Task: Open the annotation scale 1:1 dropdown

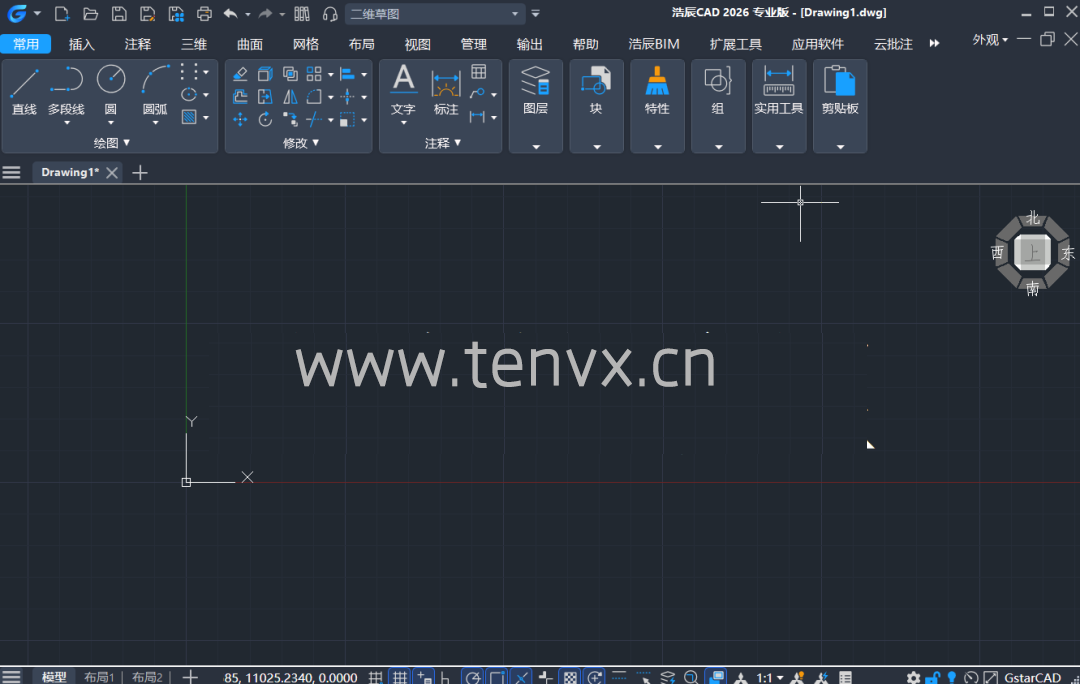Action: pyautogui.click(x=769, y=677)
